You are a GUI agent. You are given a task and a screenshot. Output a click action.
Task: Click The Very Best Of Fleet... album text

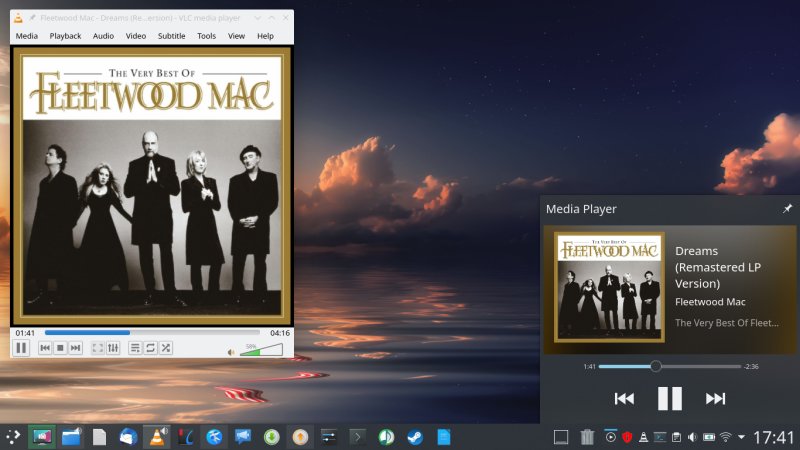pos(727,323)
